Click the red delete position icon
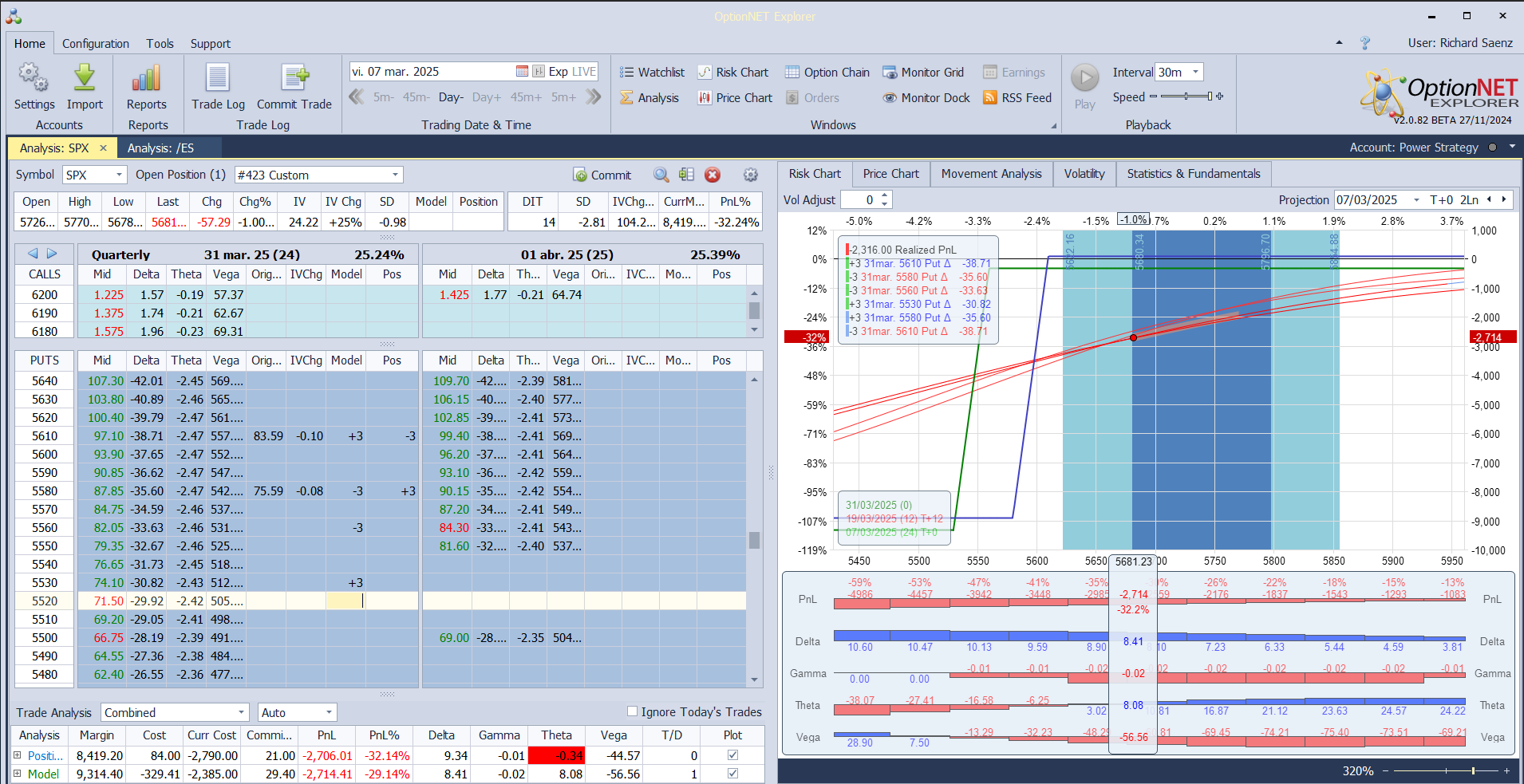1524x784 pixels. click(713, 175)
